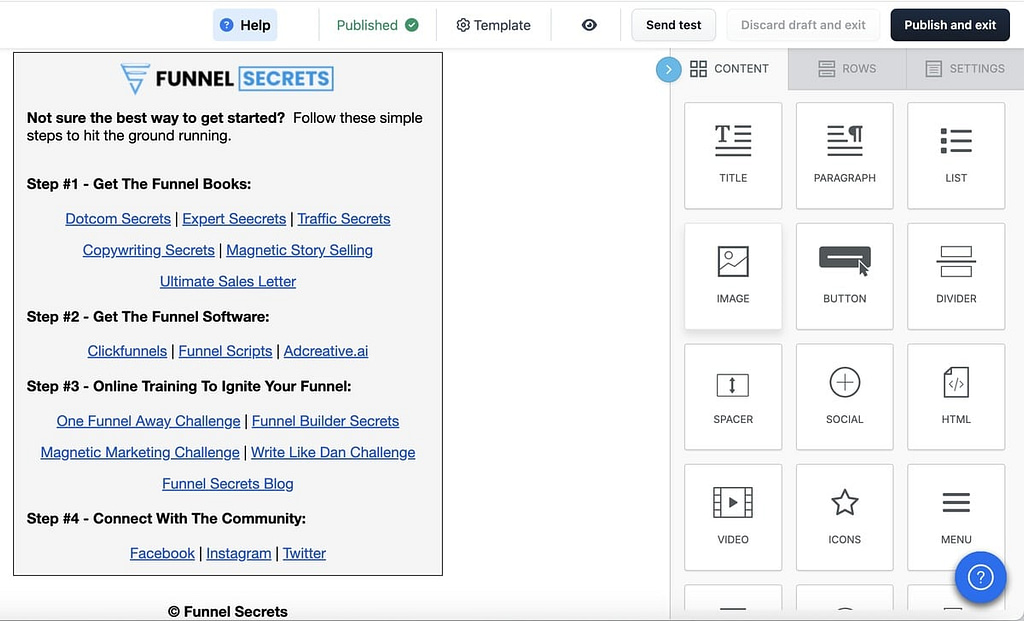Toggle preview with the eye icon
The height and width of the screenshot is (621, 1024).
click(589, 25)
